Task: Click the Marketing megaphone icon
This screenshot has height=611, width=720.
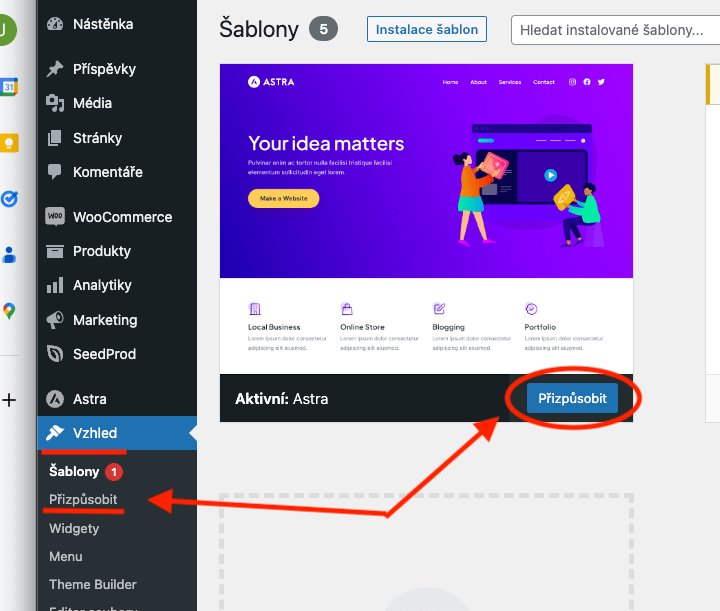Action: tap(55, 320)
